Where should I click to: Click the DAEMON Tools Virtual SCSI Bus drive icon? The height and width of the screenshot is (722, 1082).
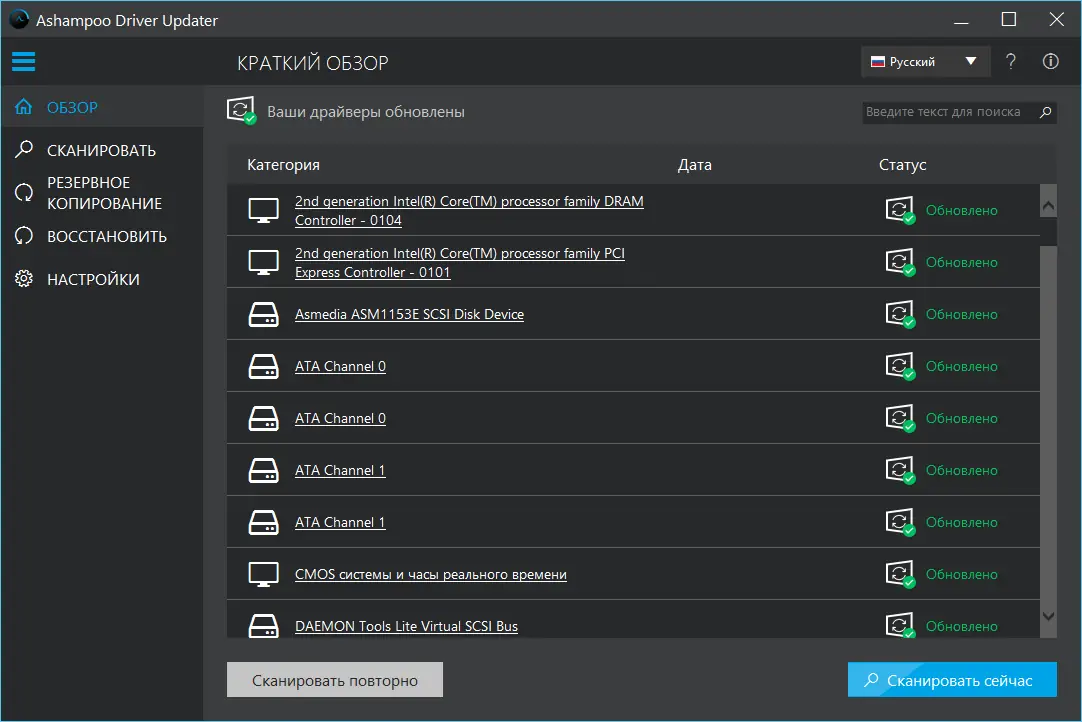[263, 626]
